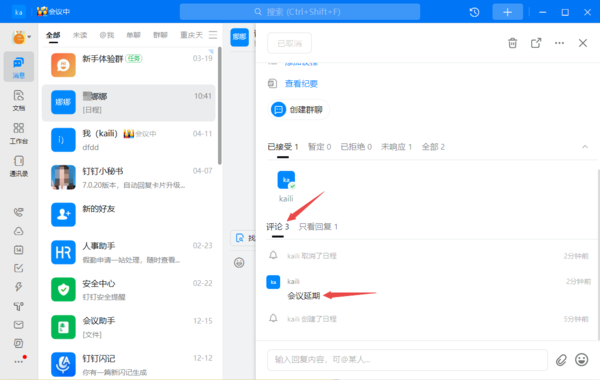
Task: Open the 我 (kaili) conversation
Action: pos(129,140)
